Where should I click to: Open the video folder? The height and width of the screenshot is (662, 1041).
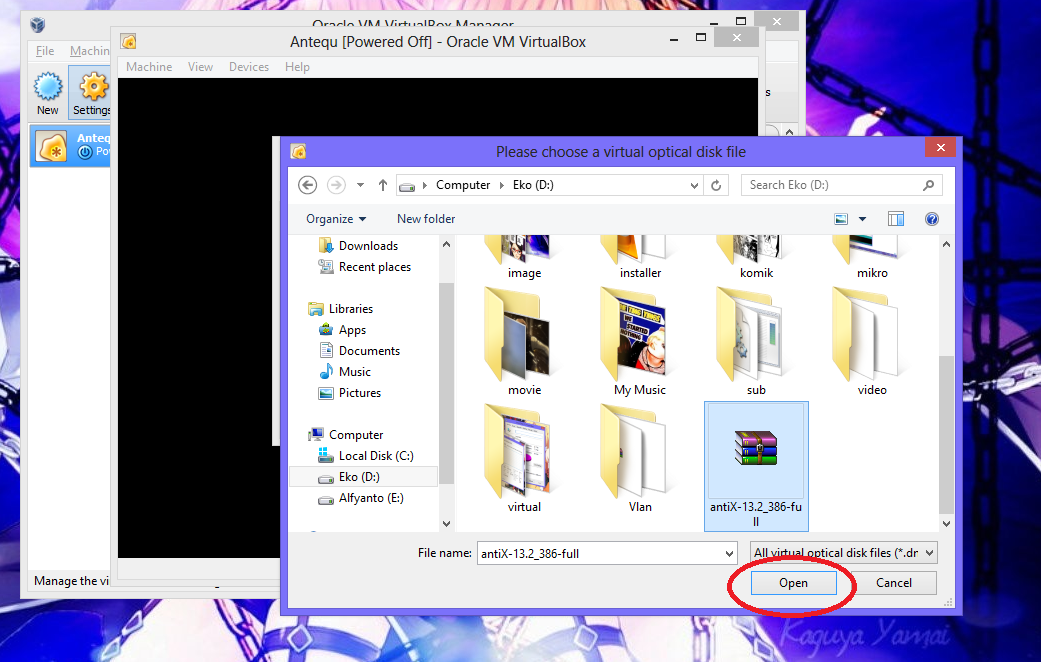click(x=872, y=342)
